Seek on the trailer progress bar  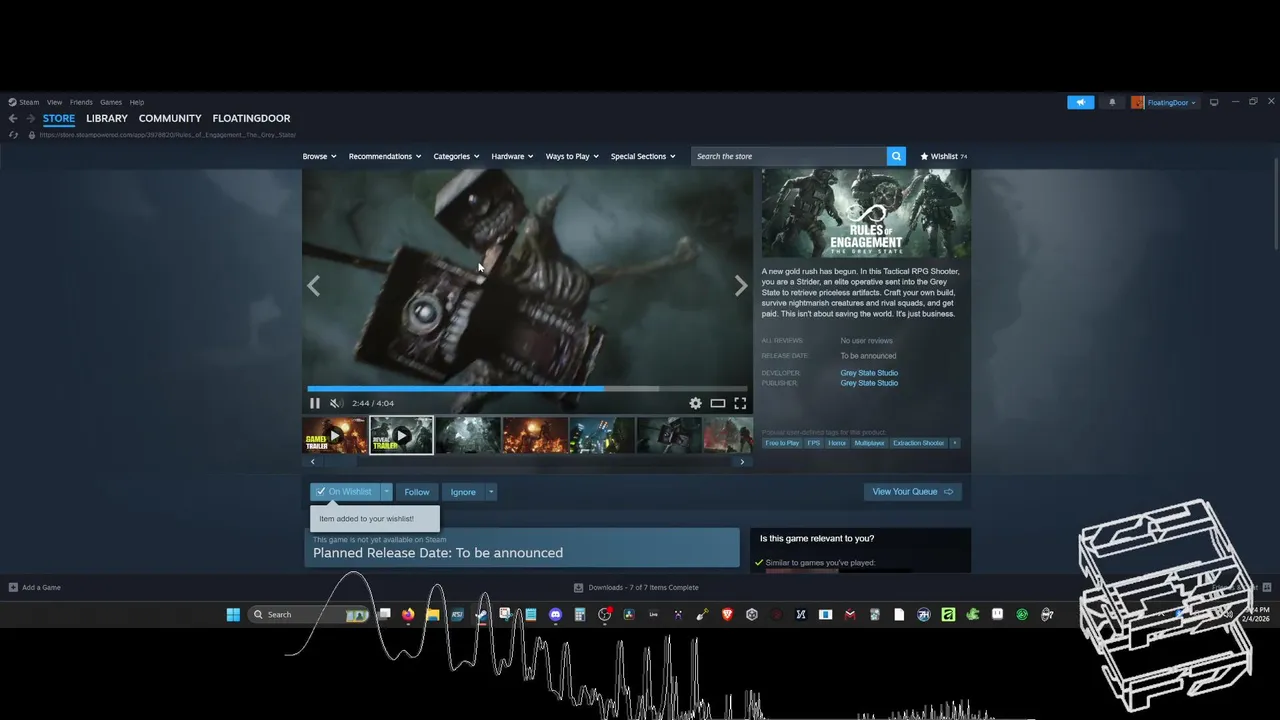pos(527,388)
